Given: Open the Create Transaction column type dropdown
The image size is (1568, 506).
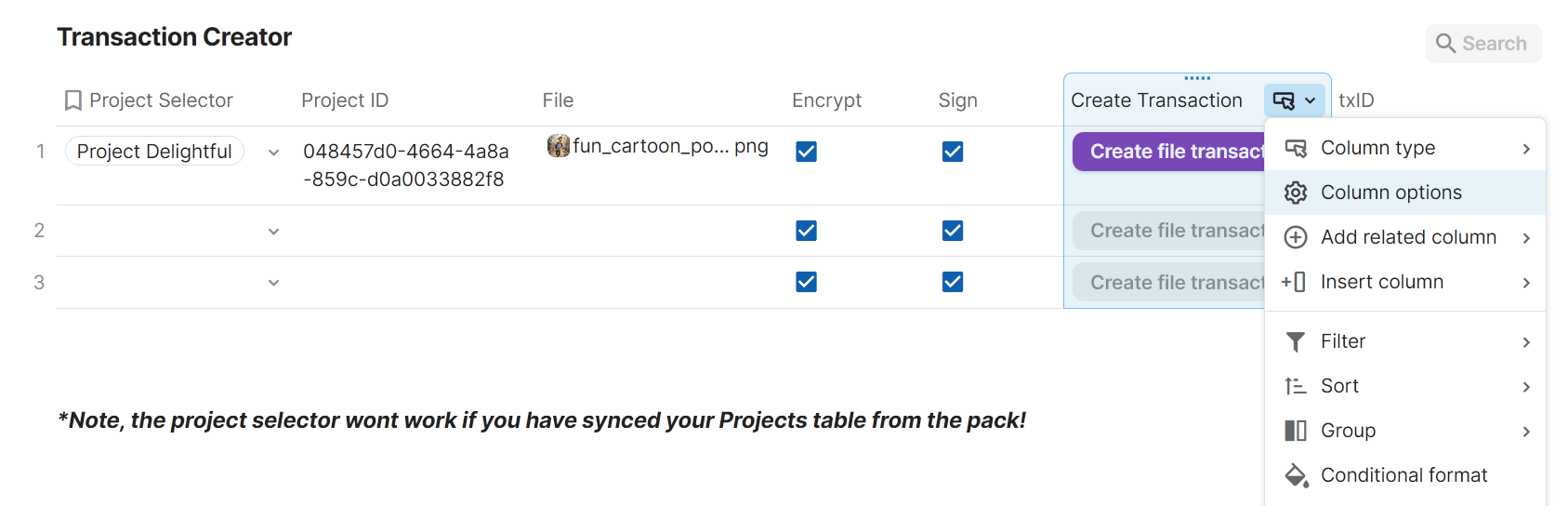Looking at the screenshot, I should tap(1295, 100).
